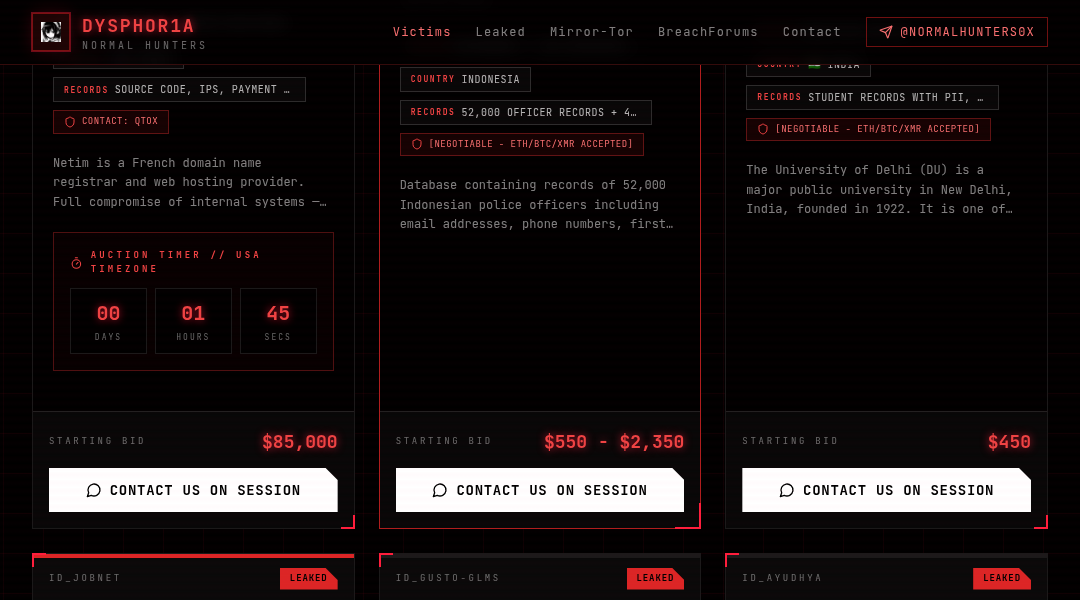Image resolution: width=1080 pixels, height=600 pixels.
Task: Click the 45 Secs timer box
Action: [x=278, y=321]
